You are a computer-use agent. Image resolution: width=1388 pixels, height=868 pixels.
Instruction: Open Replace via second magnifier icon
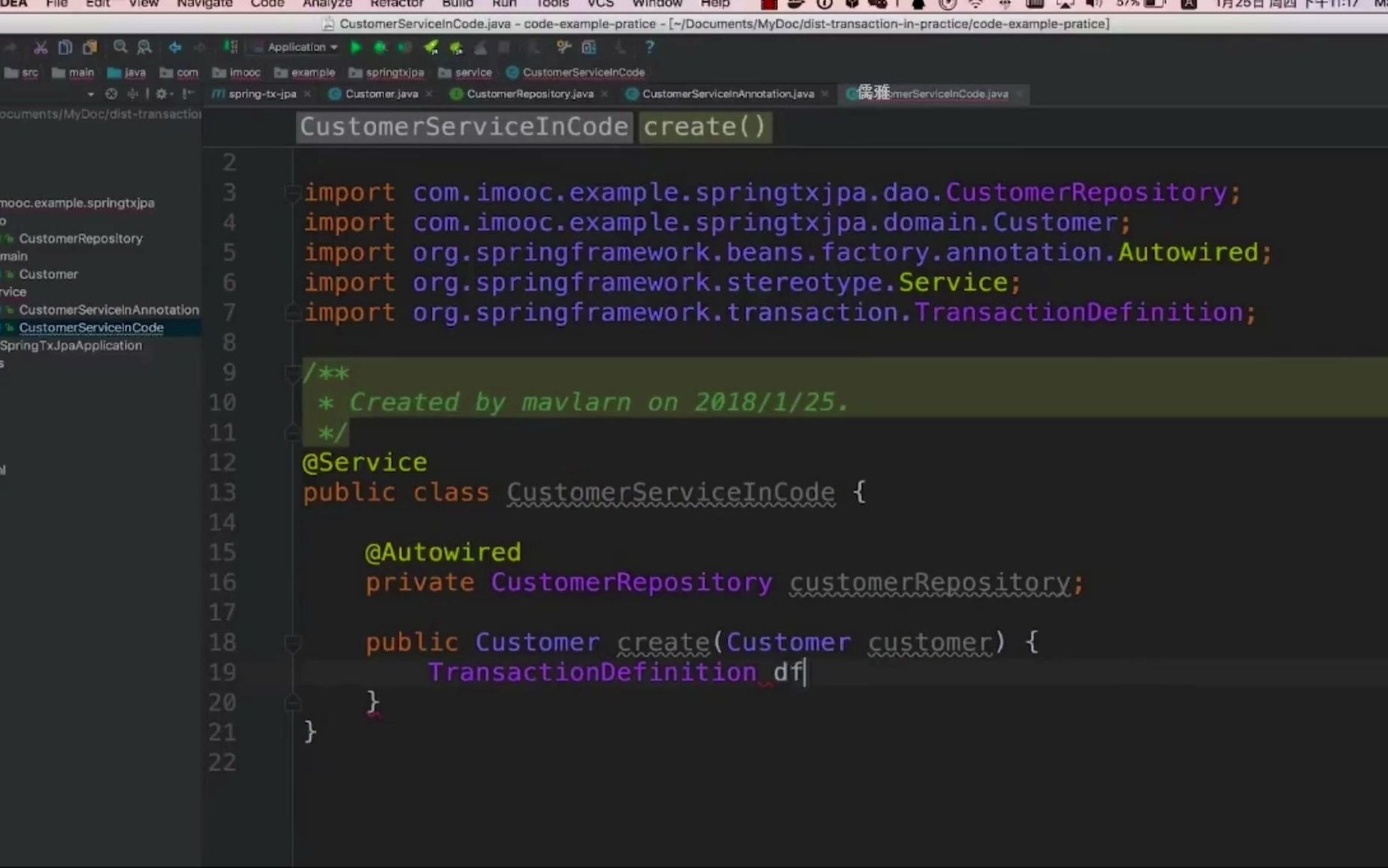tap(144, 48)
